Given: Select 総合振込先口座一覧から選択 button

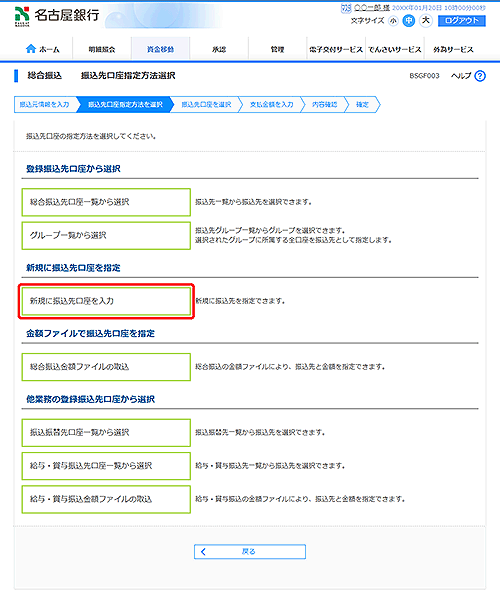Looking at the screenshot, I should [106, 202].
